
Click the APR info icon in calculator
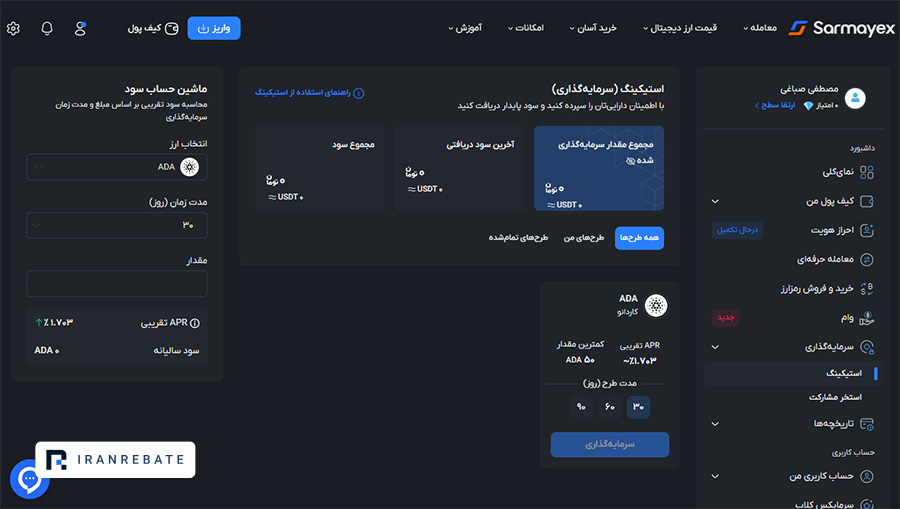tap(195, 323)
